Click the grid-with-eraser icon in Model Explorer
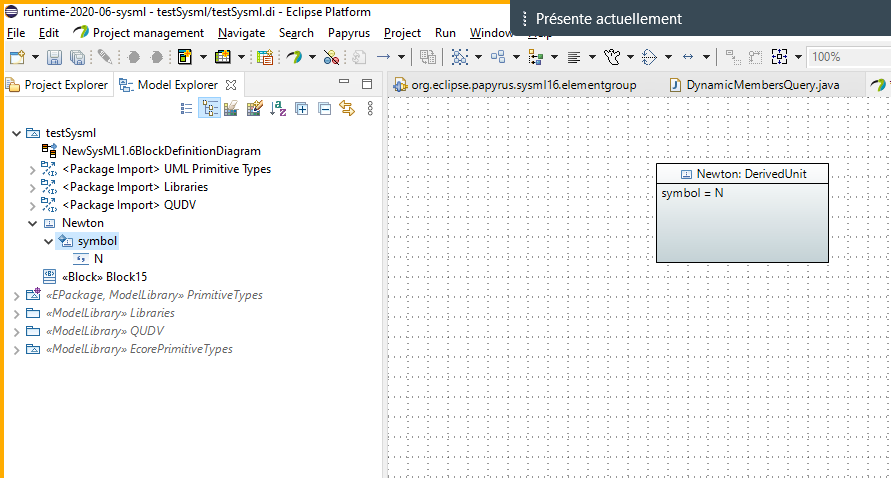The height and width of the screenshot is (478, 891). 231,108
